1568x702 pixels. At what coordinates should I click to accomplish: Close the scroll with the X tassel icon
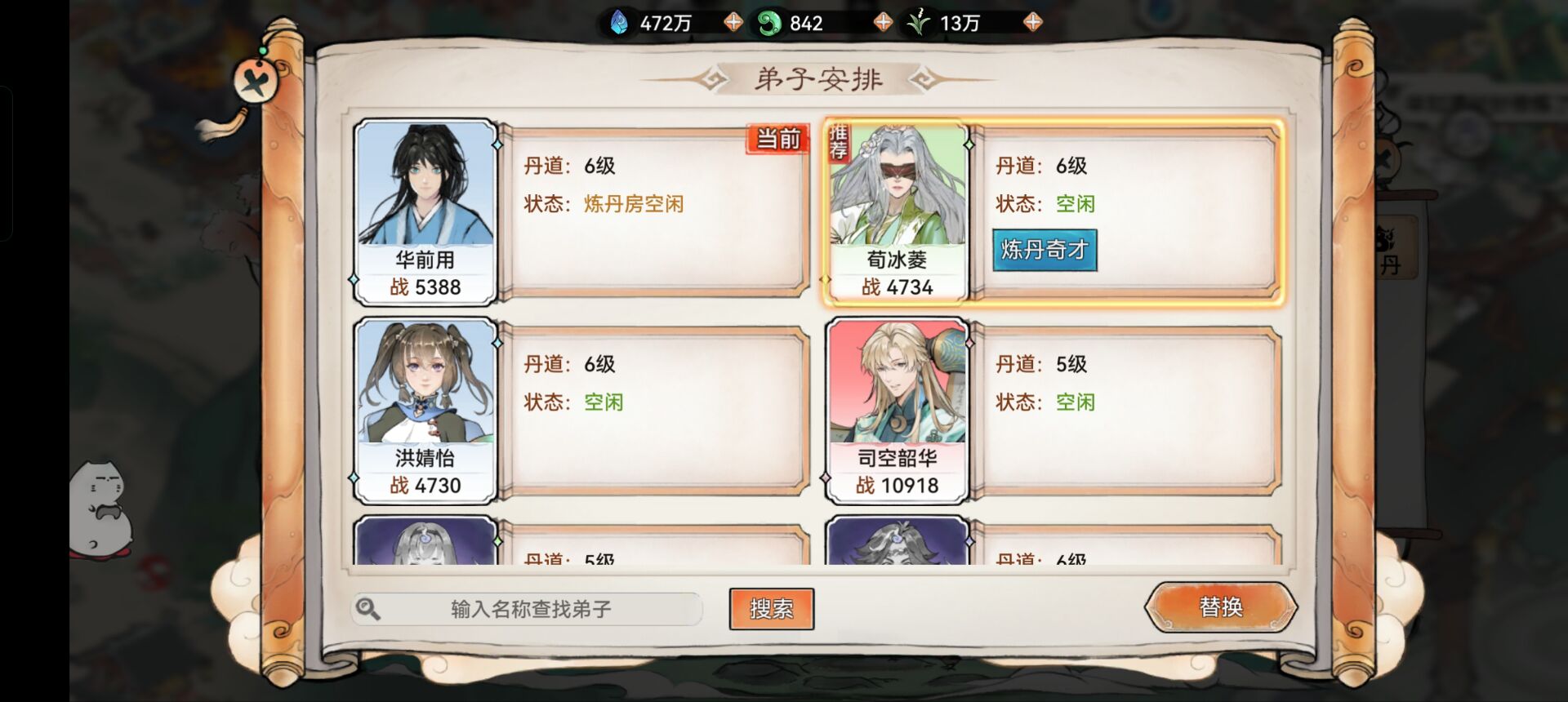click(256, 82)
